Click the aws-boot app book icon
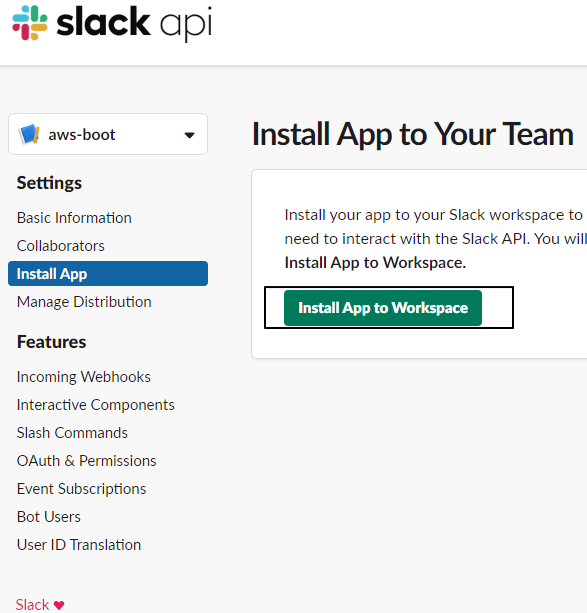587x613 pixels. point(29,134)
